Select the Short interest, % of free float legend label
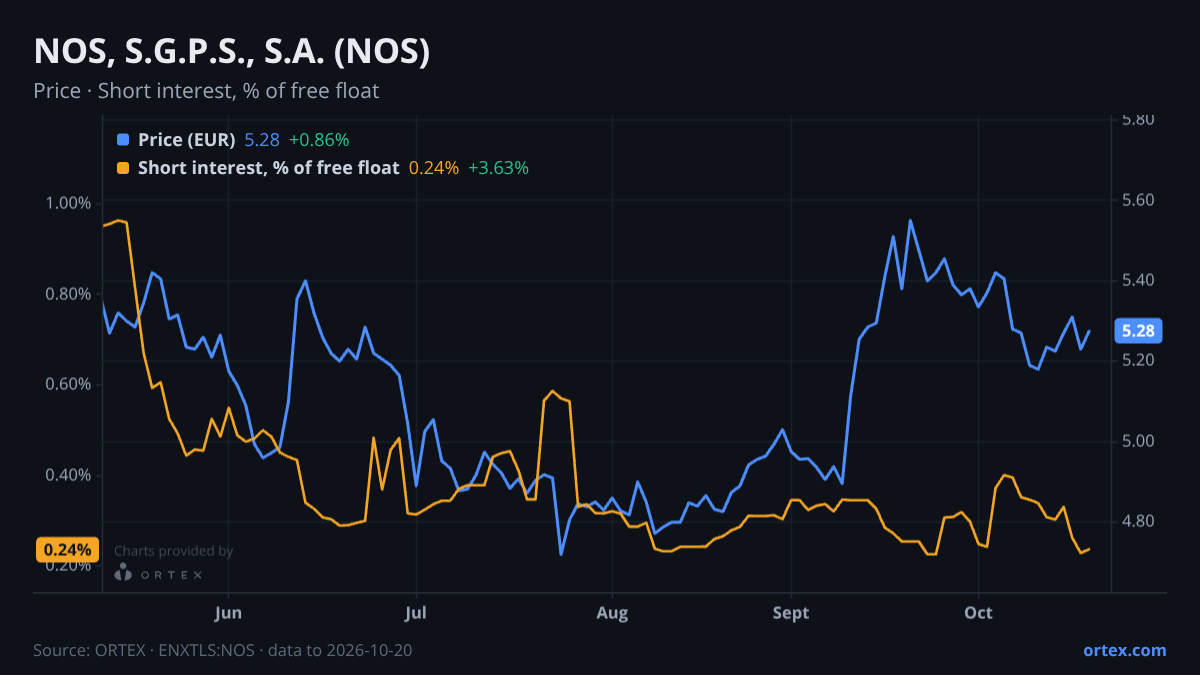1200x675 pixels. [x=268, y=168]
